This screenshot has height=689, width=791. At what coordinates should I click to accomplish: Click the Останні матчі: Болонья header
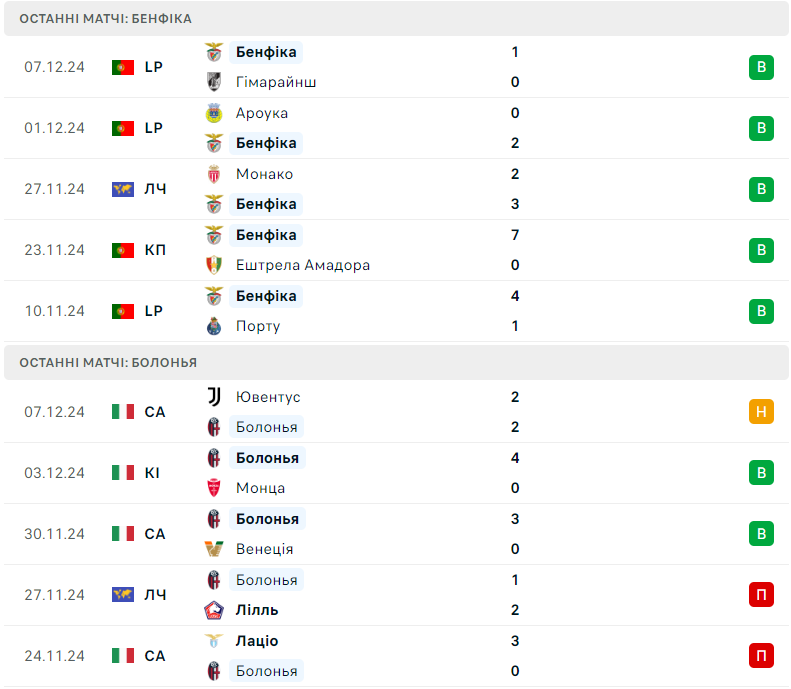pos(396,363)
